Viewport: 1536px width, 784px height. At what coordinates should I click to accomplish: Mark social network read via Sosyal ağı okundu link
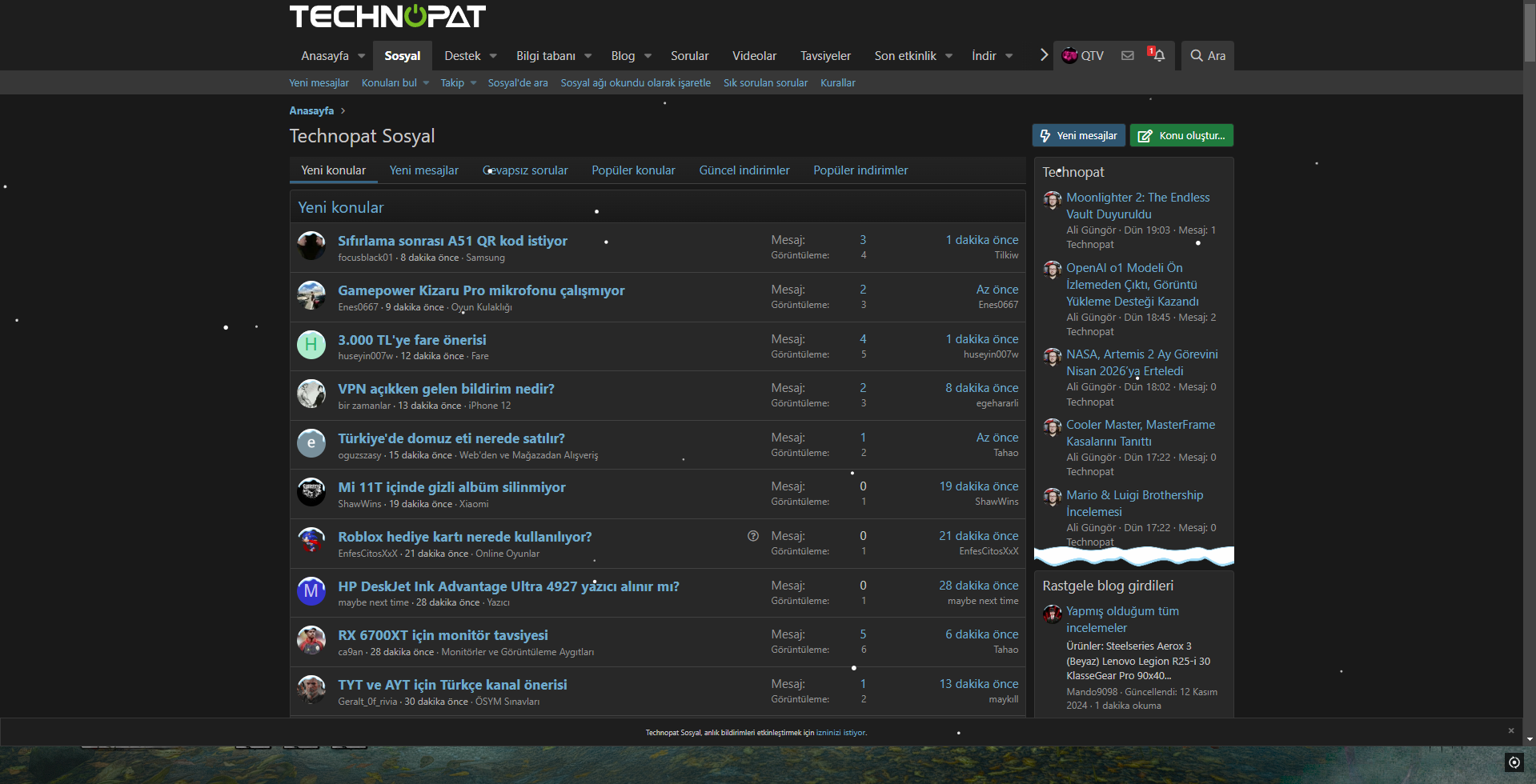pyautogui.click(x=636, y=83)
